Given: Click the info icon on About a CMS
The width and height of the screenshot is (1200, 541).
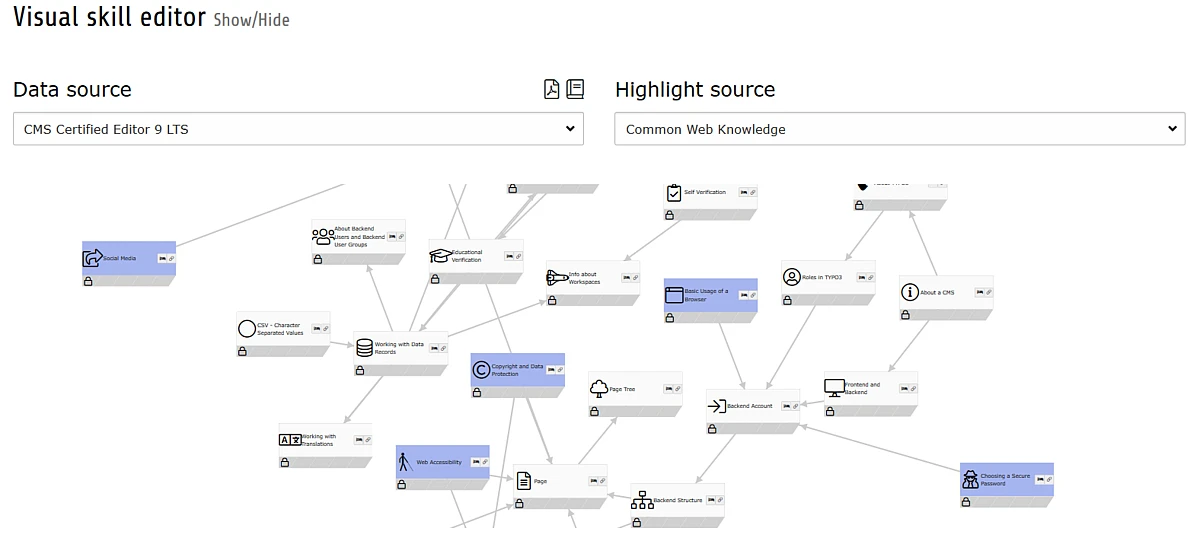Looking at the screenshot, I should (x=909, y=292).
